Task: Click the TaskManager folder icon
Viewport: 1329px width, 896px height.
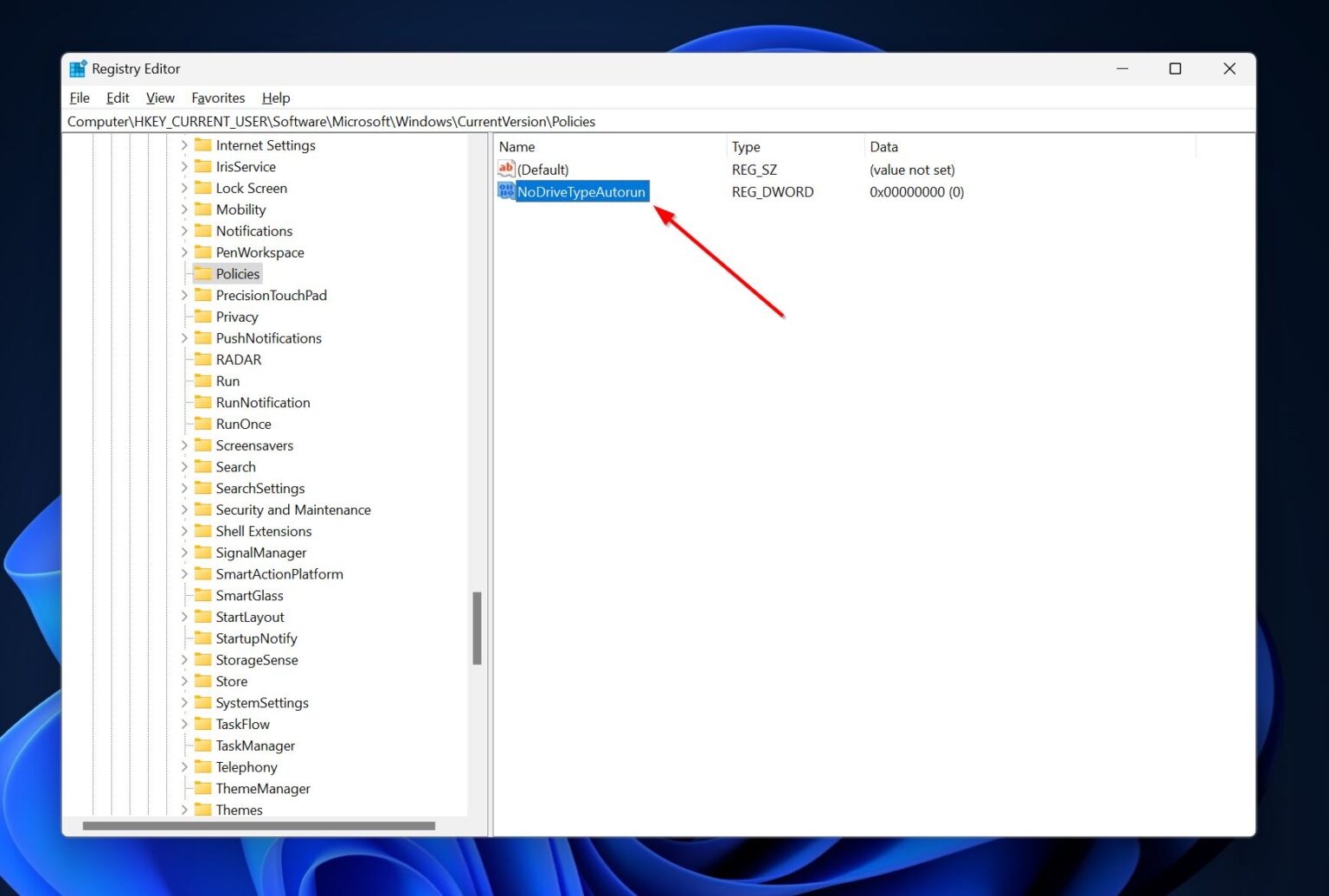Action: pyautogui.click(x=203, y=745)
